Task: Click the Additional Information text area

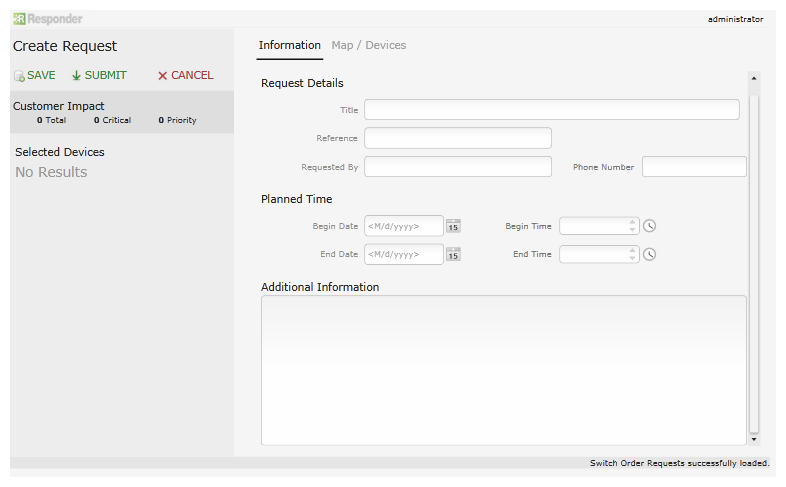Action: (504, 370)
